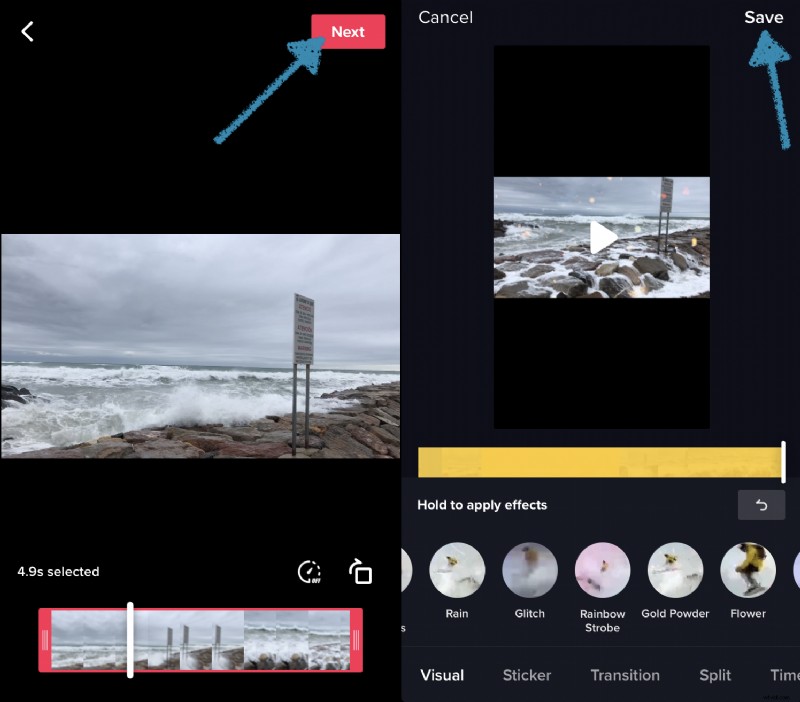This screenshot has width=800, height=702.
Task: Open the Transition tab
Action: tap(625, 675)
